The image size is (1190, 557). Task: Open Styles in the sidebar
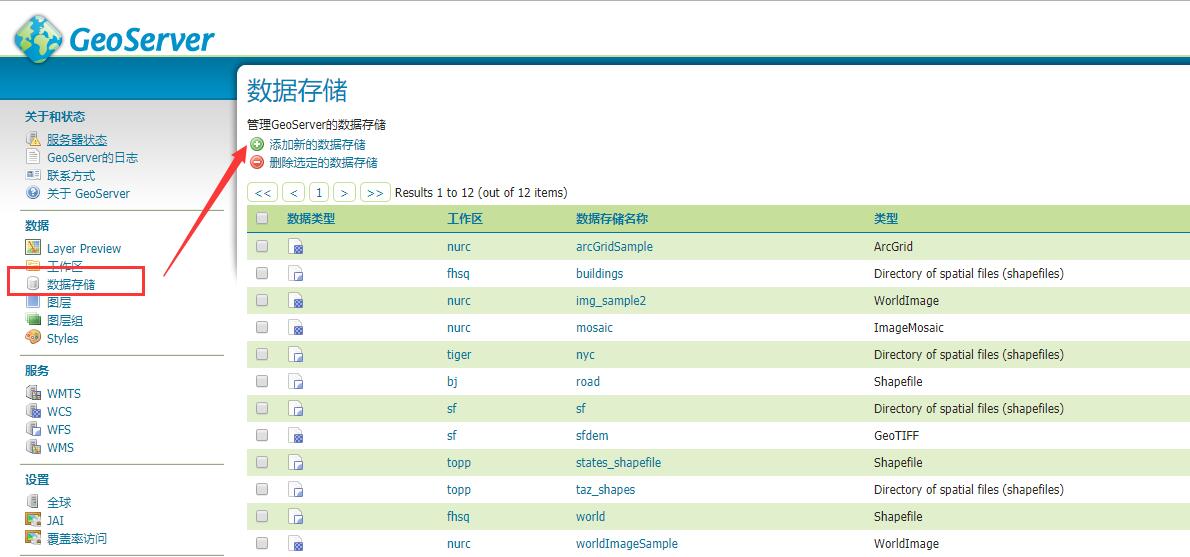coord(62,338)
